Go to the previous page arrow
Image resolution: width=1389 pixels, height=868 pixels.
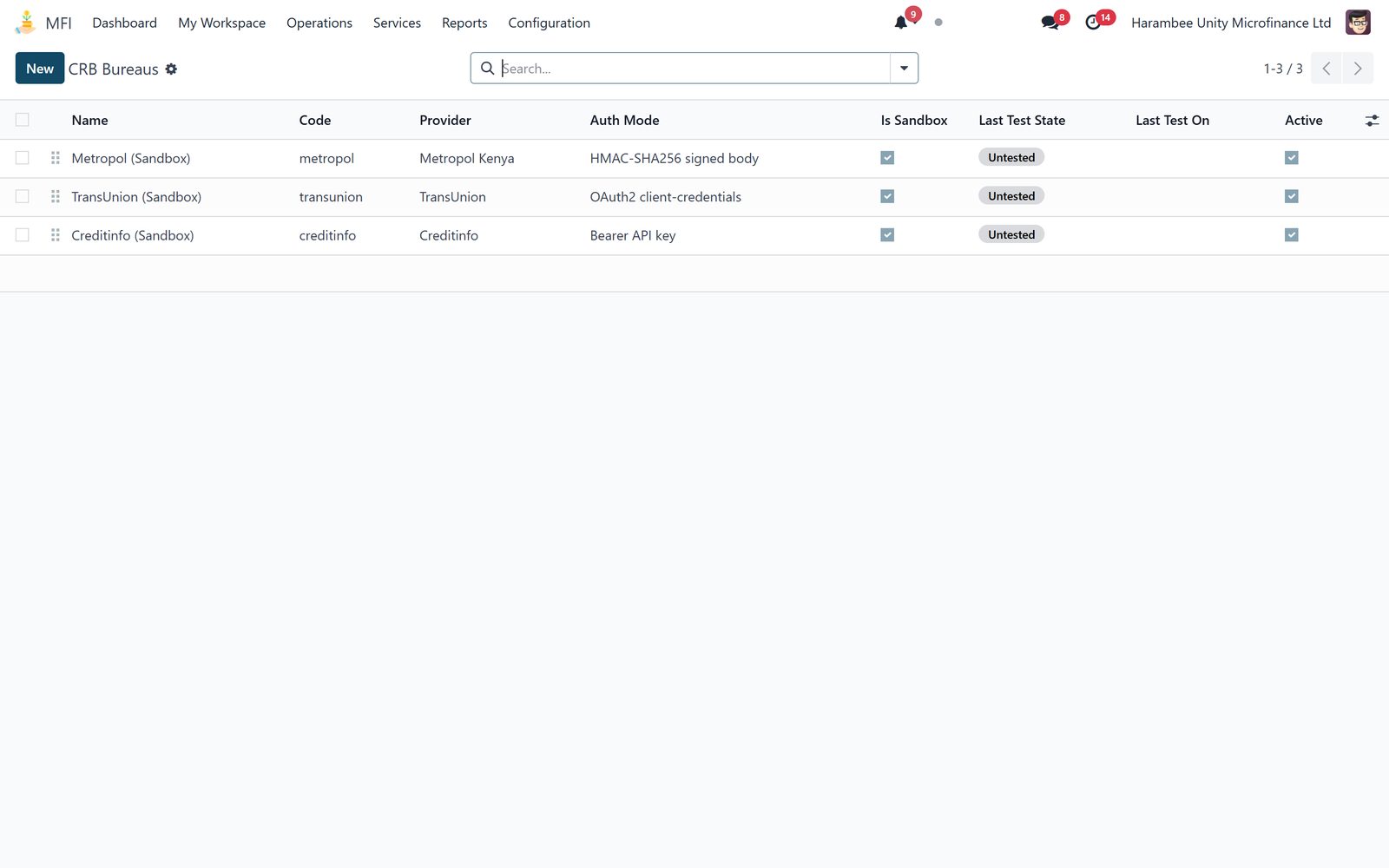pyautogui.click(x=1326, y=69)
